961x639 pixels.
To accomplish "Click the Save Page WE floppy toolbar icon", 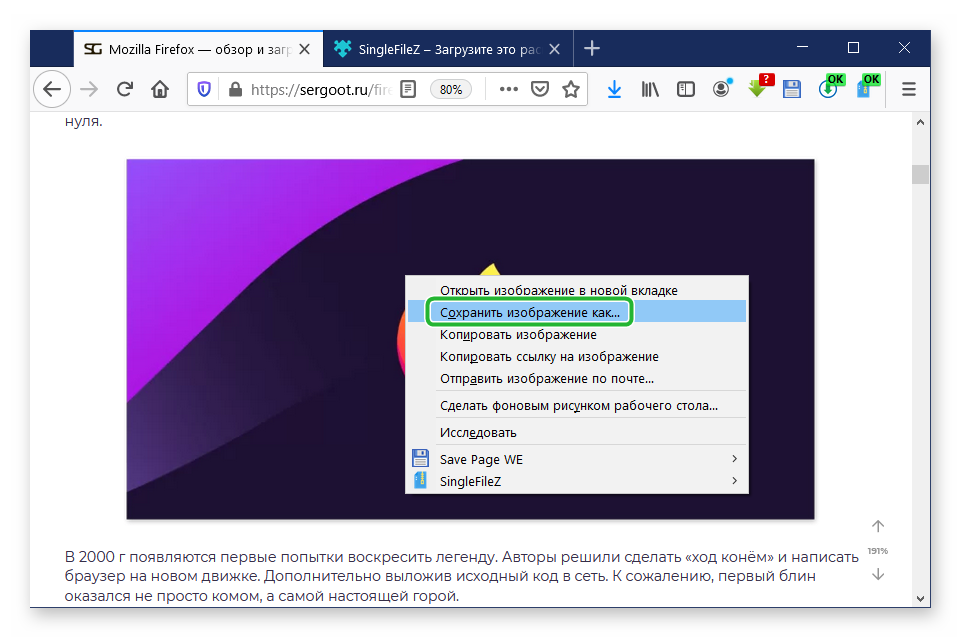I will click(x=792, y=89).
